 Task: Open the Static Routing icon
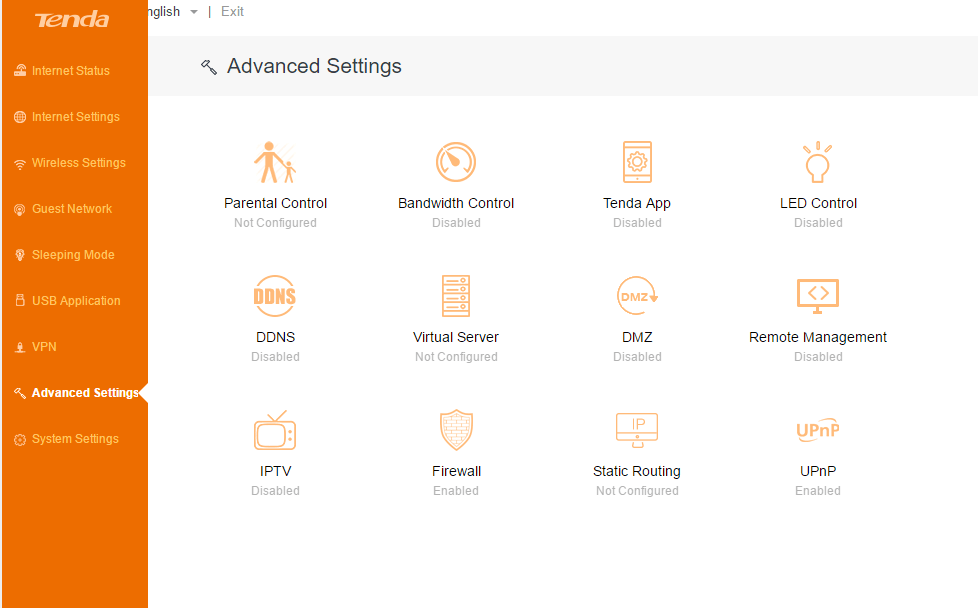pyautogui.click(x=637, y=430)
